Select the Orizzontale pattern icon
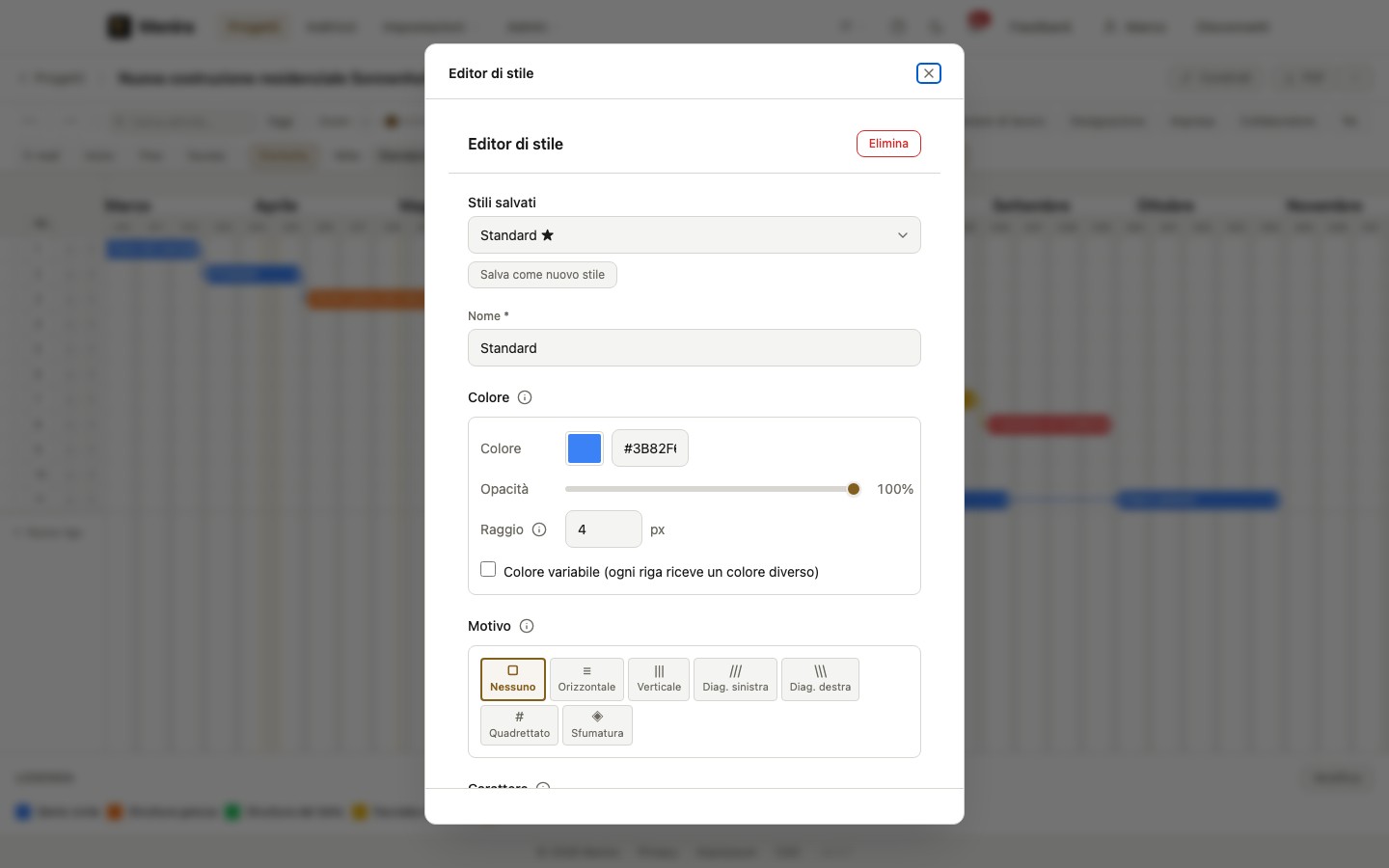Screen dimensions: 1389x868 pyautogui.click(x=586, y=671)
